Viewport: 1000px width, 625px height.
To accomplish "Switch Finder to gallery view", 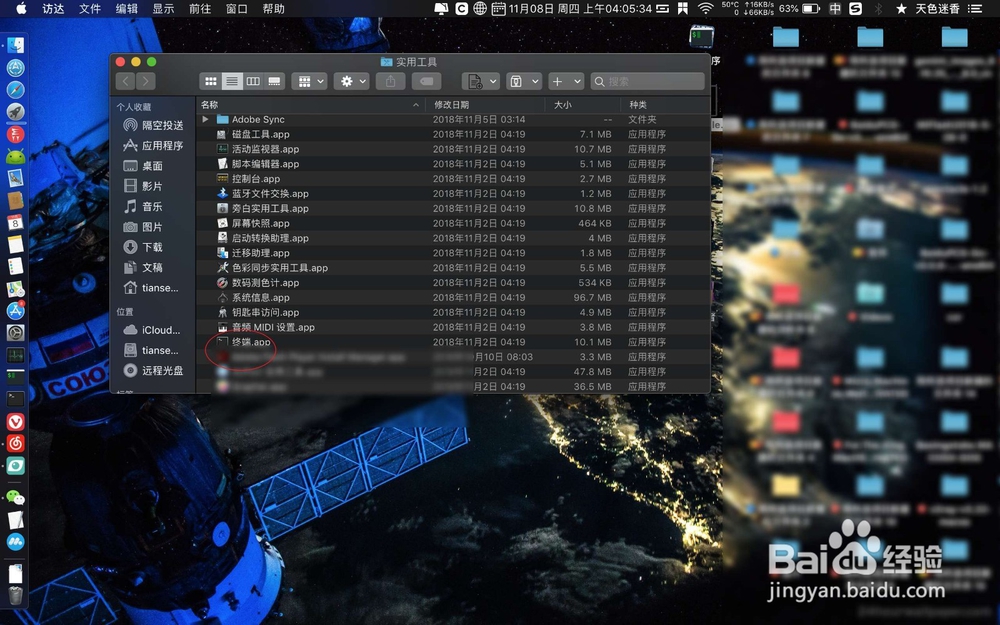I will (x=274, y=81).
